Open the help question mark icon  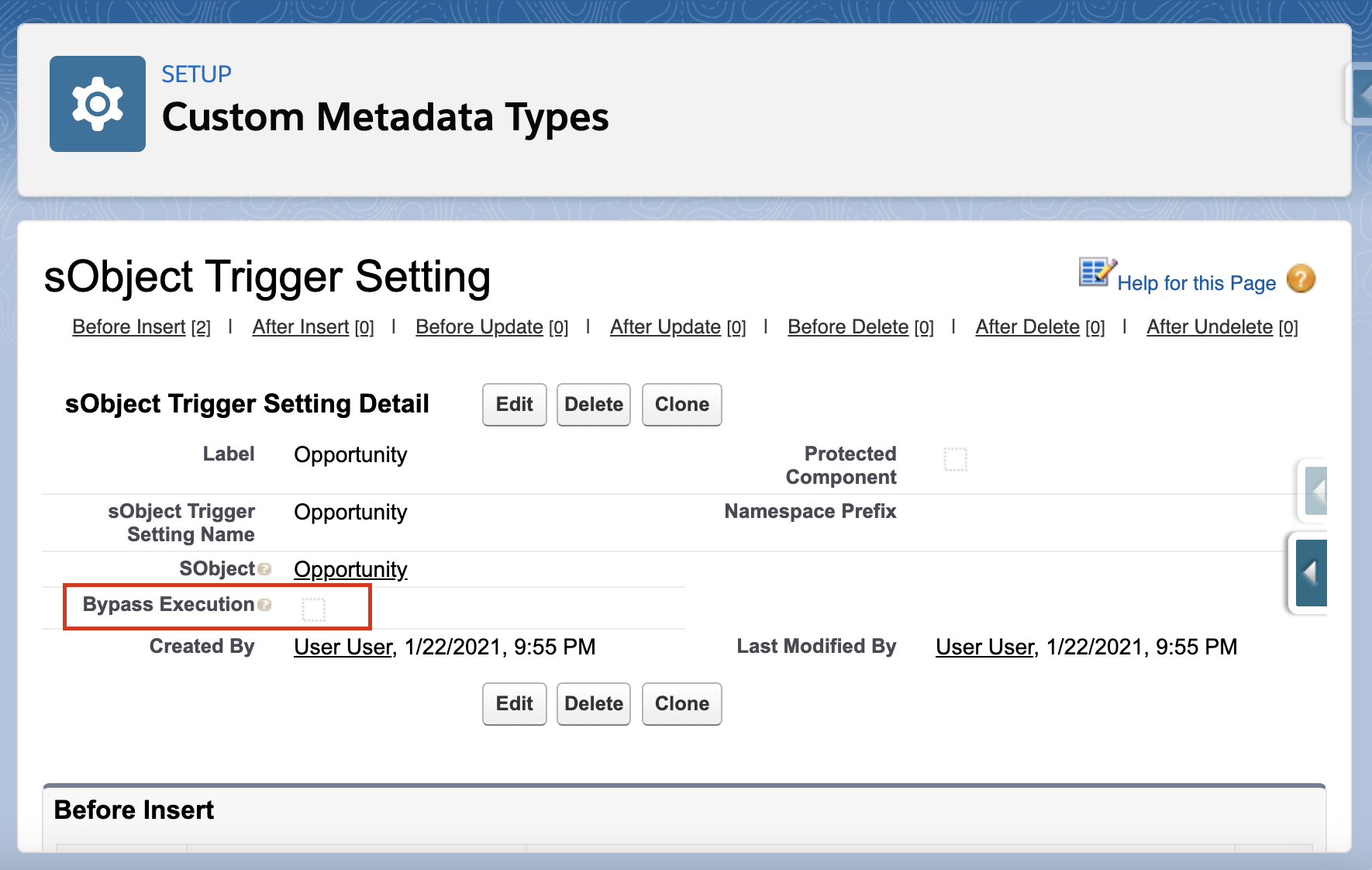point(1301,279)
